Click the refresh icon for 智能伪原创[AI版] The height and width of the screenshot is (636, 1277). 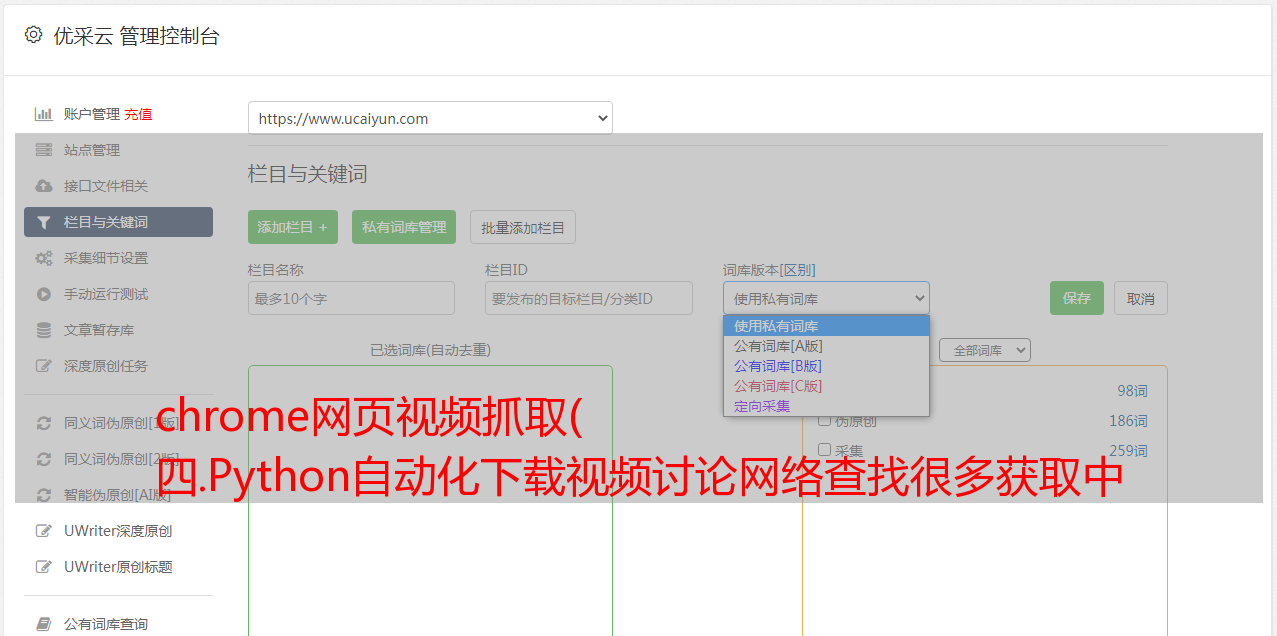(43, 495)
